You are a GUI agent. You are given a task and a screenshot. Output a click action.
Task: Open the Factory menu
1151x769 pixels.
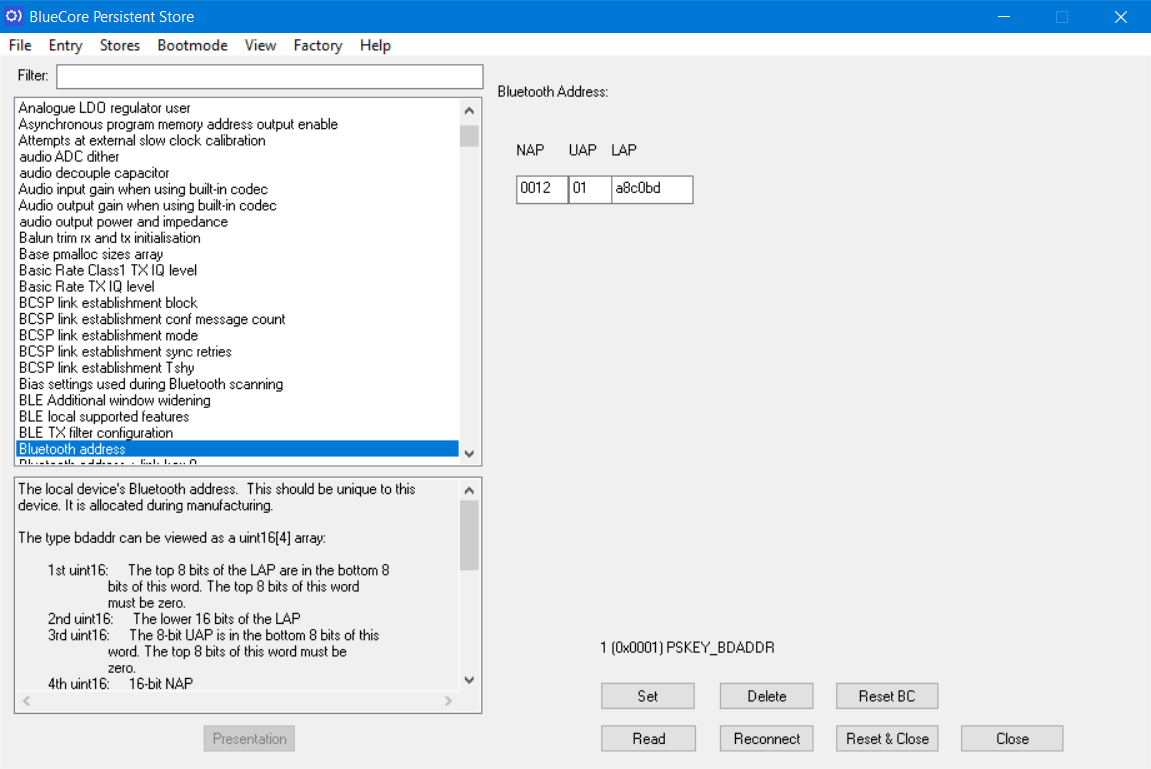coord(317,46)
